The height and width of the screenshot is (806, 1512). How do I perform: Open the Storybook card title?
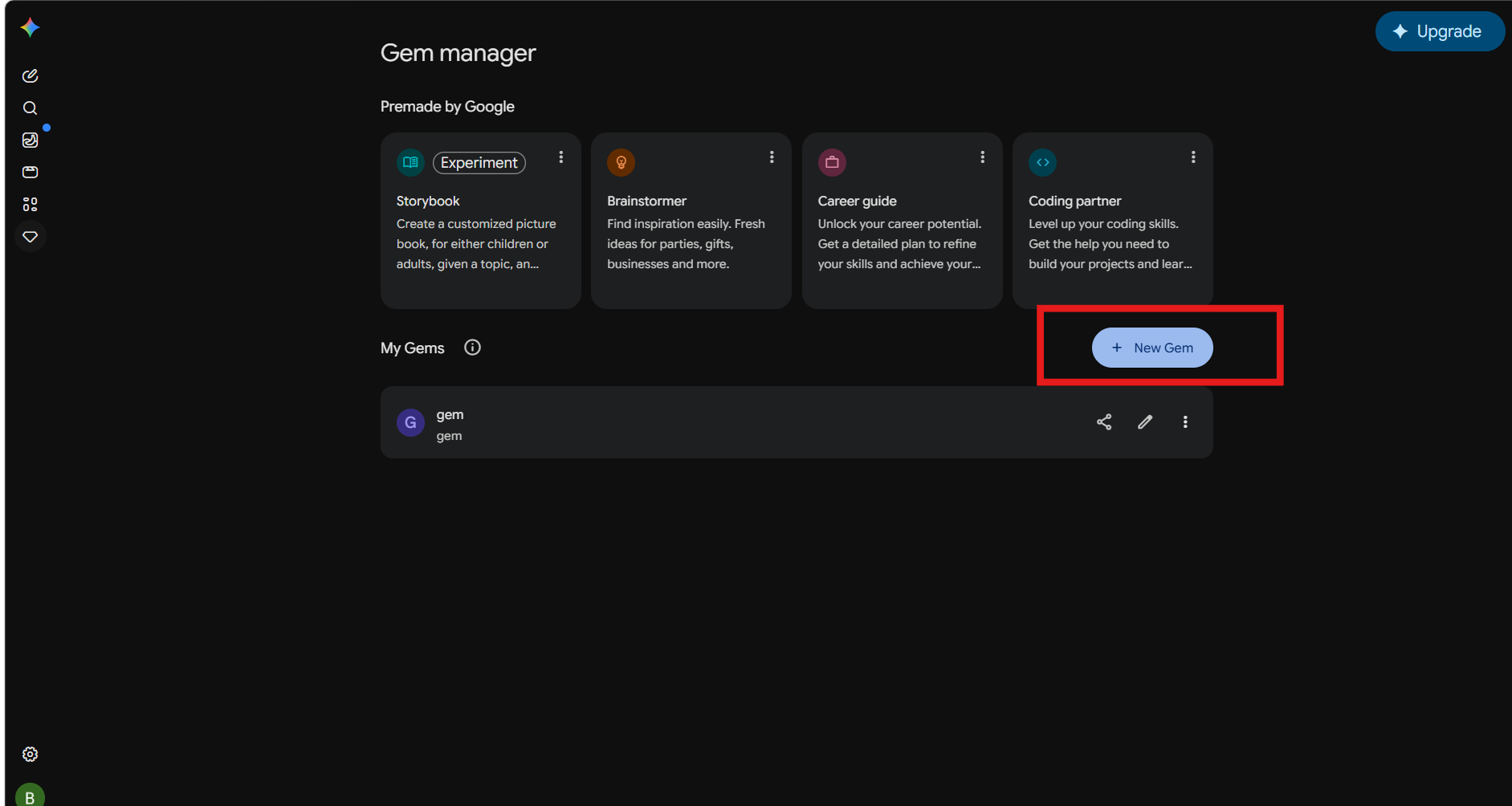point(428,201)
